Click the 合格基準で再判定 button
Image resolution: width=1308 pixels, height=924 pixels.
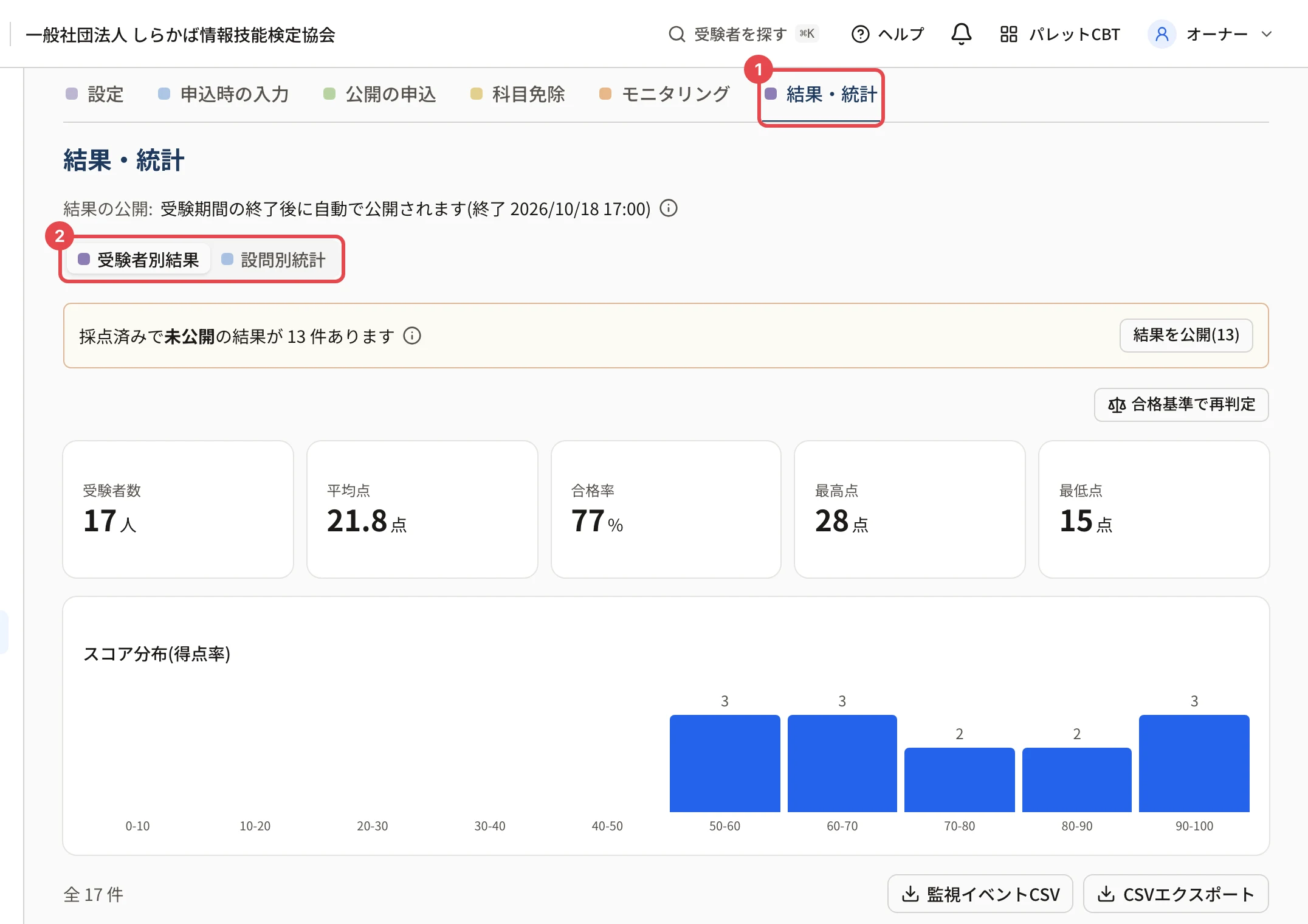1181,405
